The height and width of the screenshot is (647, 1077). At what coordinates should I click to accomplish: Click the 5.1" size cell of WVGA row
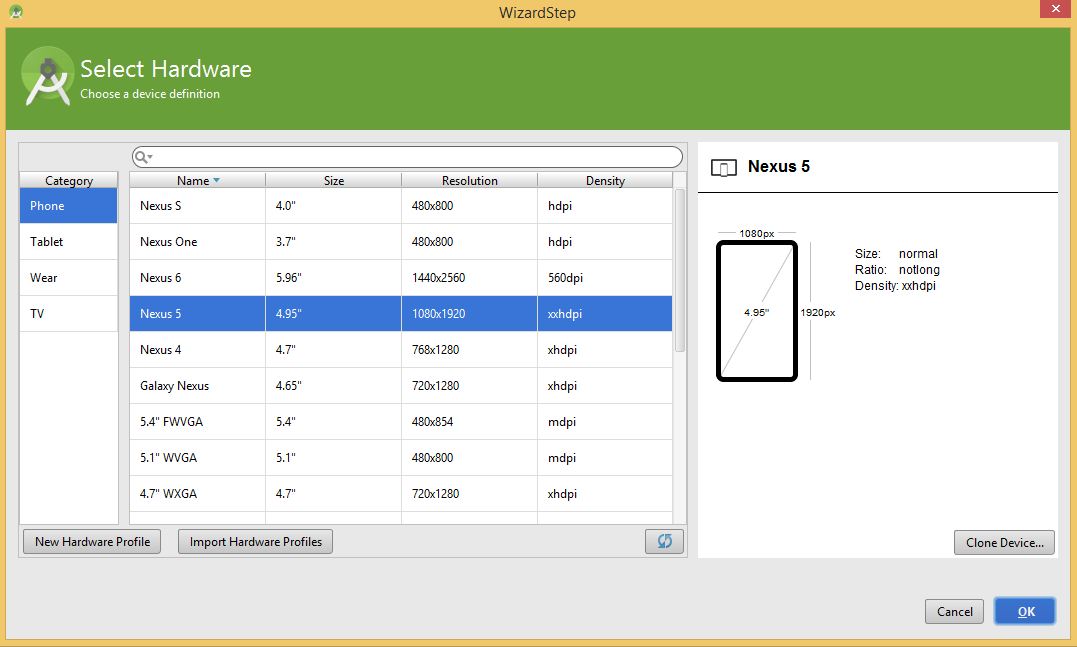click(334, 457)
